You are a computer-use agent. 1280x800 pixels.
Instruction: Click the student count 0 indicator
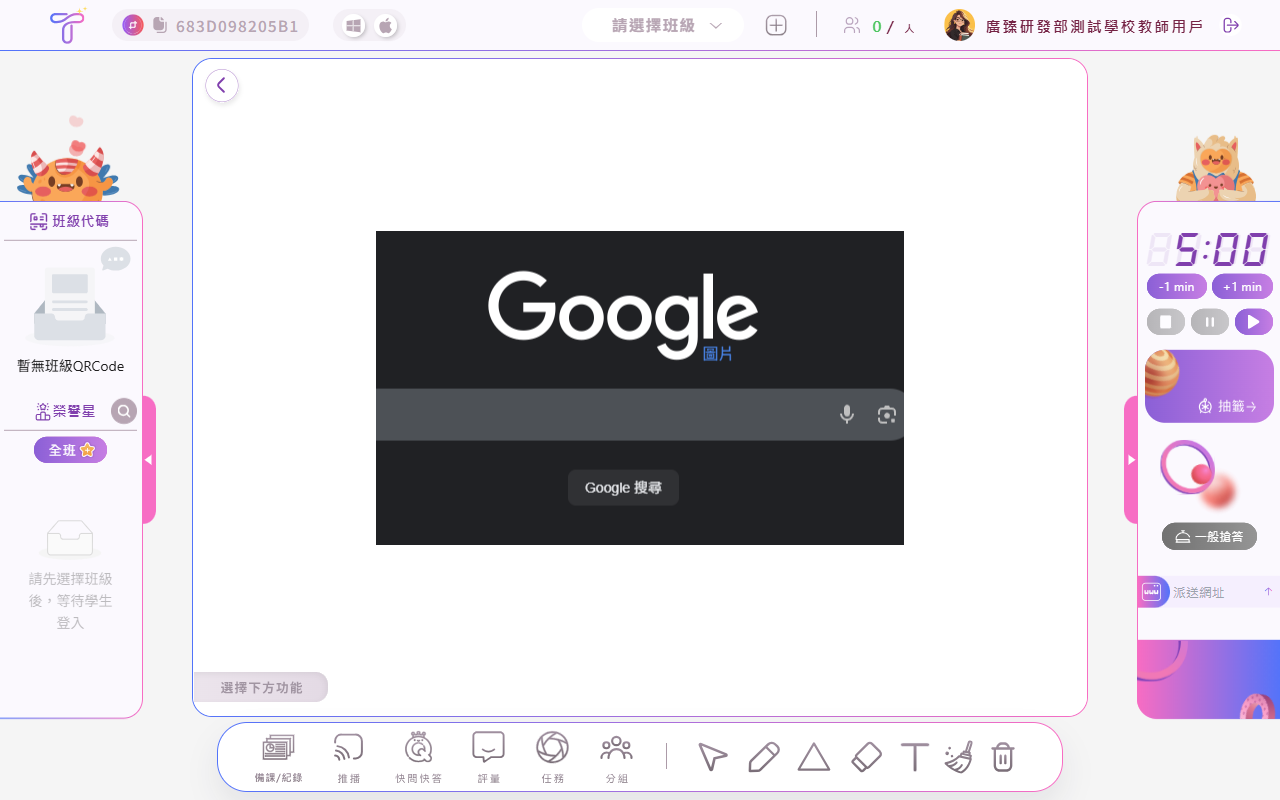pyautogui.click(x=877, y=26)
